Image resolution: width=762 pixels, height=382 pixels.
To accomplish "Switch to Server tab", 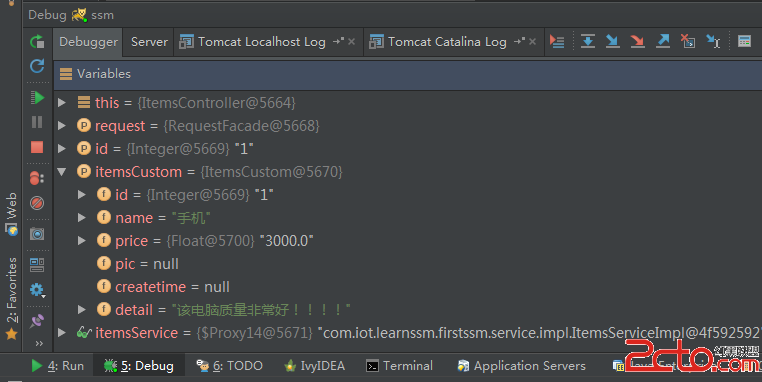I will click(149, 42).
